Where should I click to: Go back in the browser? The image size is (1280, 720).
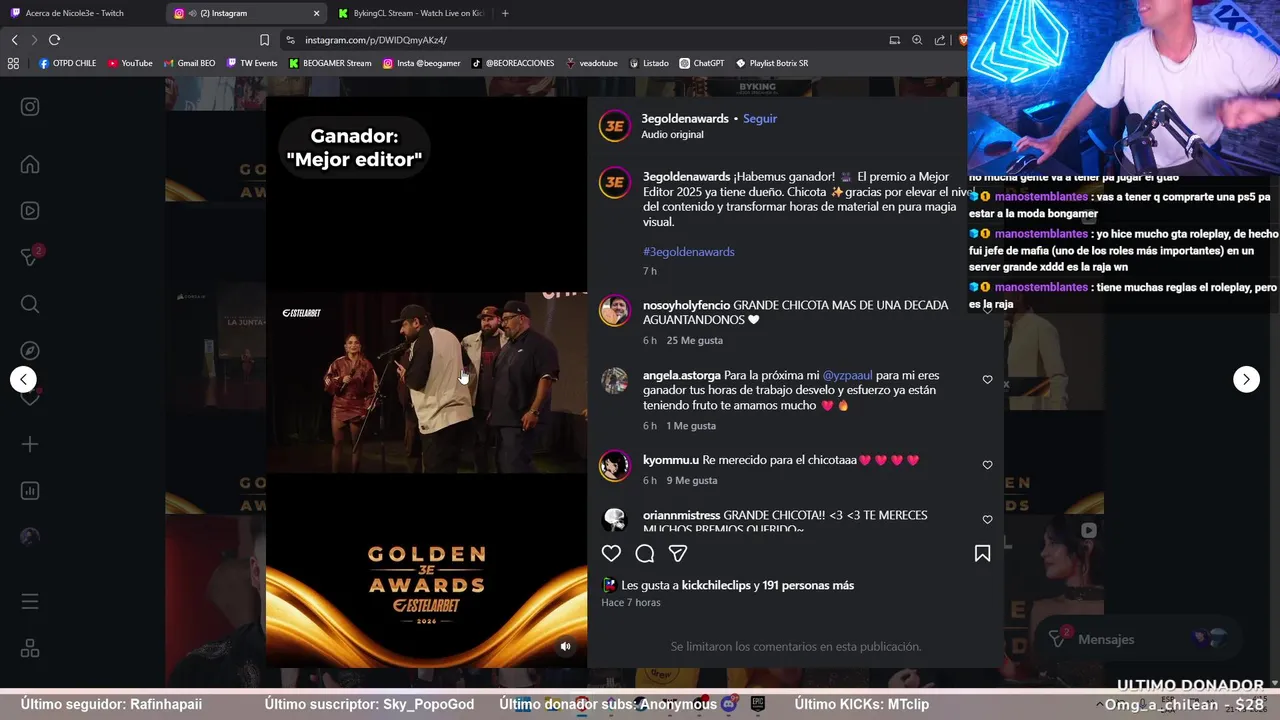(14, 40)
